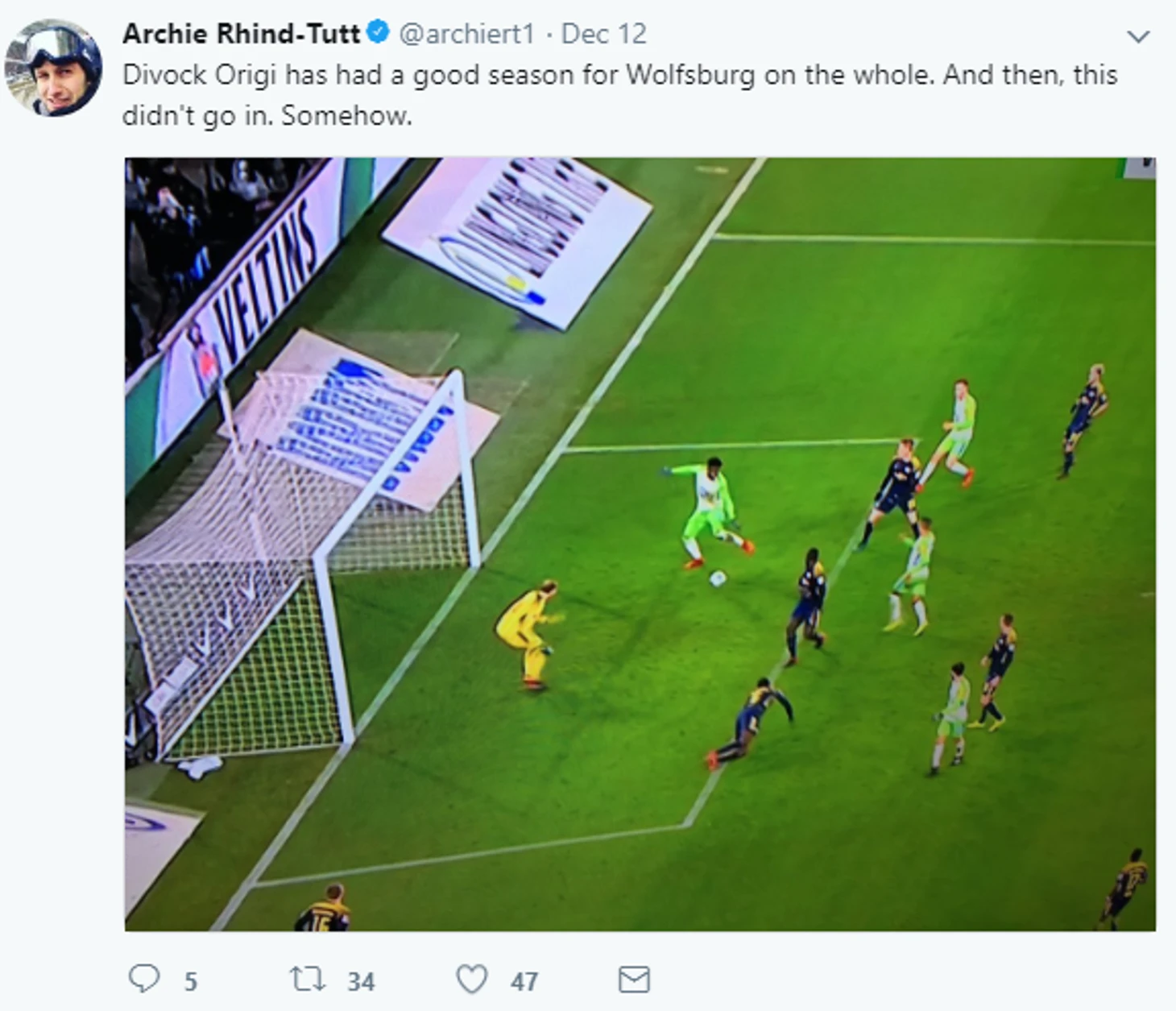Open the football match photo
The image size is (1176, 1011).
tap(640, 544)
